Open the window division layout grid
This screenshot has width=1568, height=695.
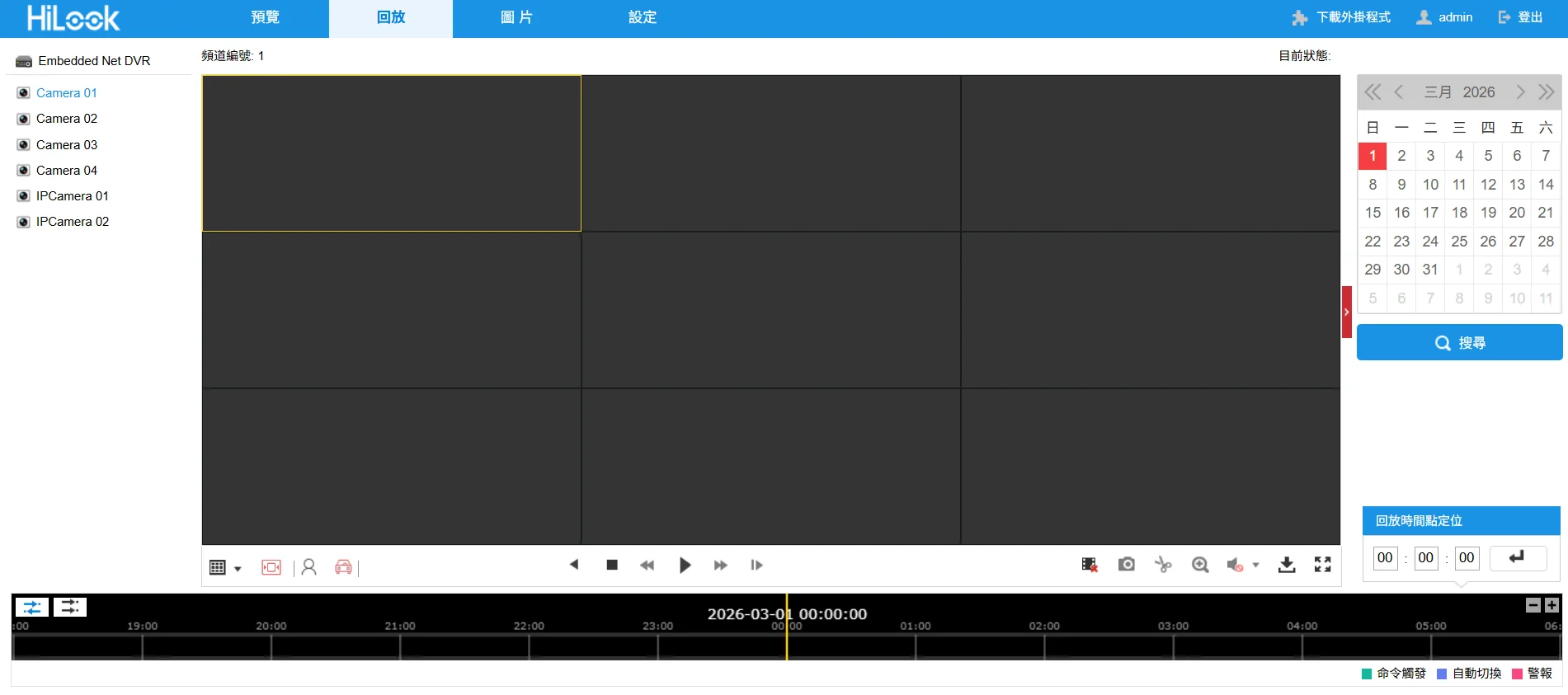218,567
